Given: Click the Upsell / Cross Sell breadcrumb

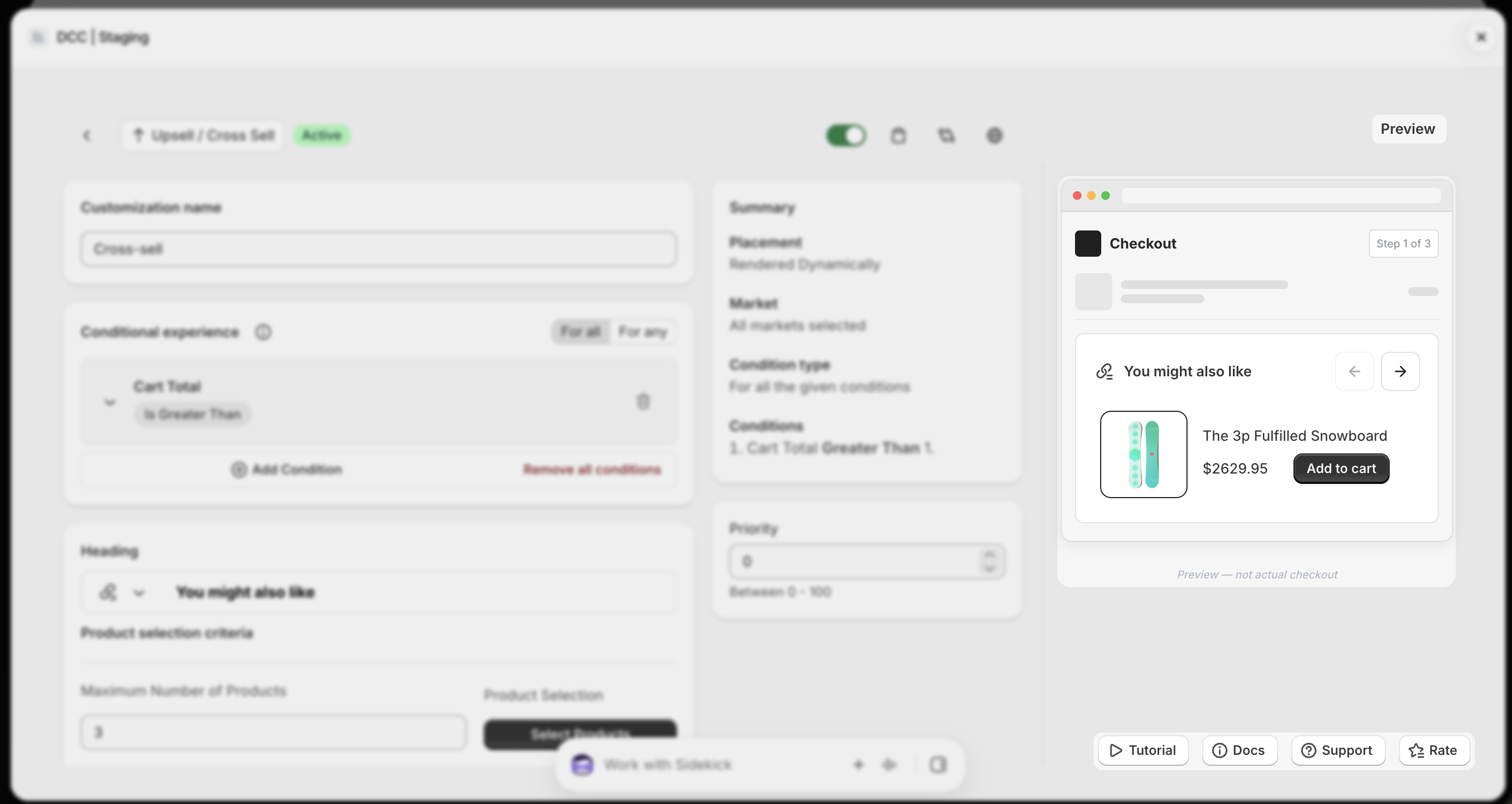Looking at the screenshot, I should tap(204, 135).
